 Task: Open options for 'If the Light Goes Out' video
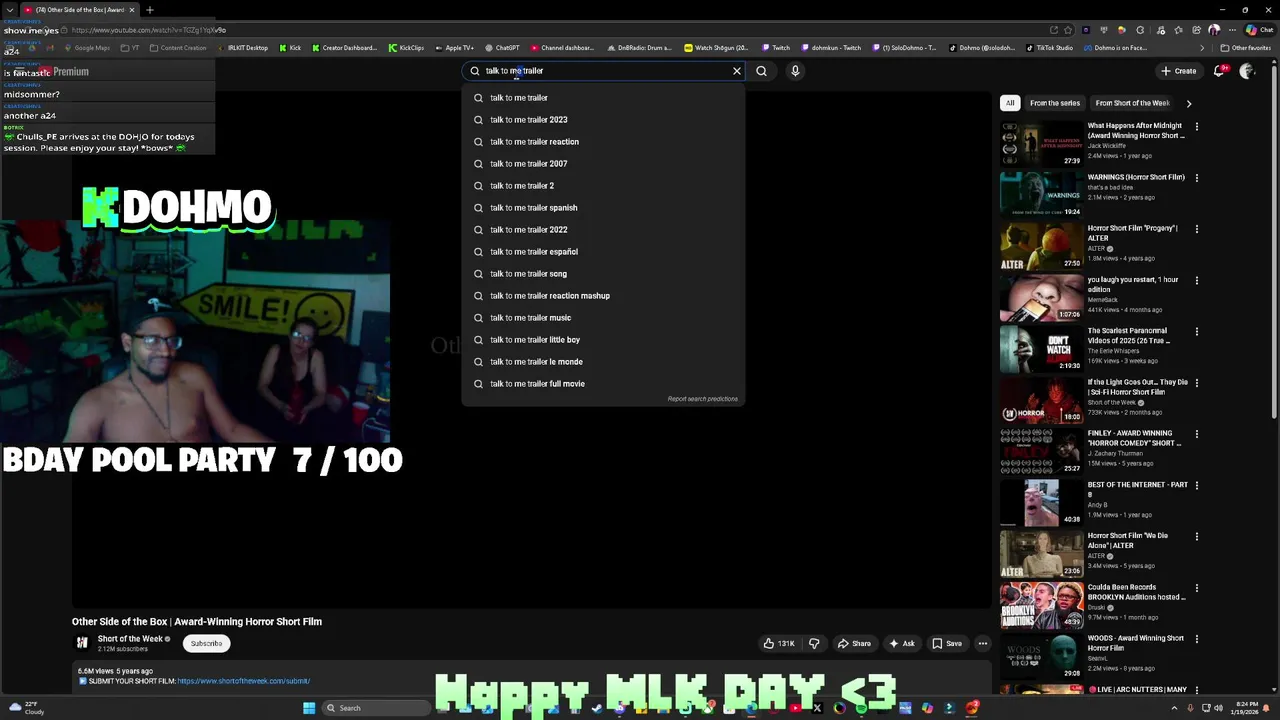(x=1196, y=383)
